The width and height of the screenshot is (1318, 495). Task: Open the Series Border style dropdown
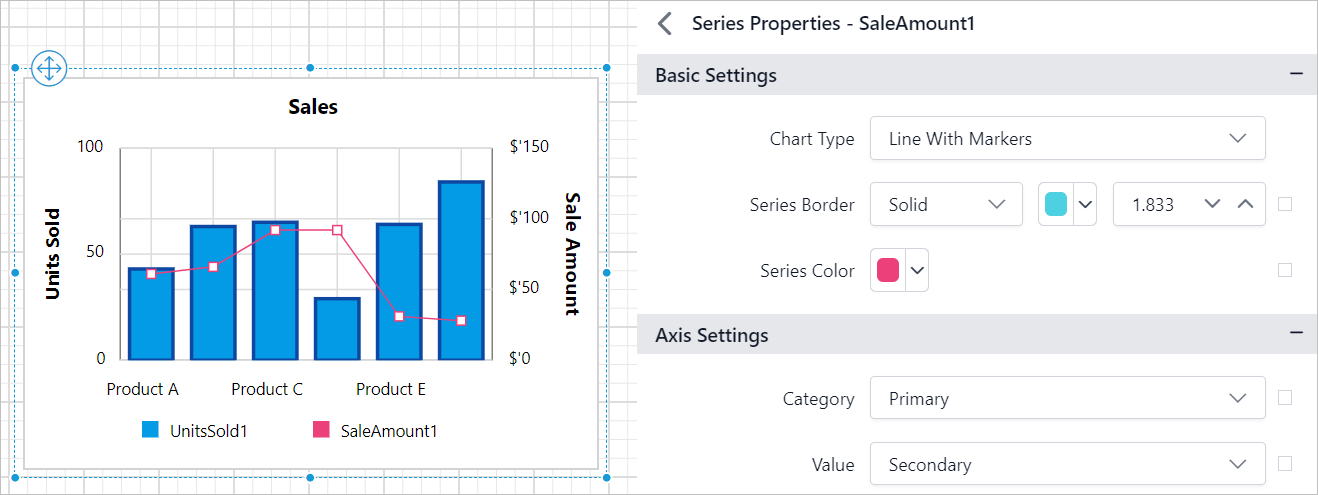[946, 204]
